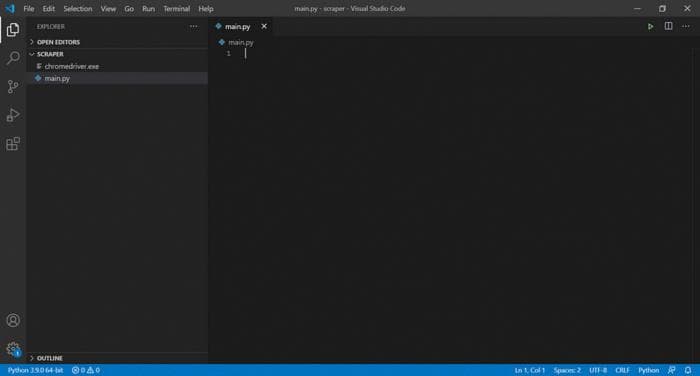Go to line via Ln 1, Col 1
This screenshot has height=376, width=700.
pos(529,370)
